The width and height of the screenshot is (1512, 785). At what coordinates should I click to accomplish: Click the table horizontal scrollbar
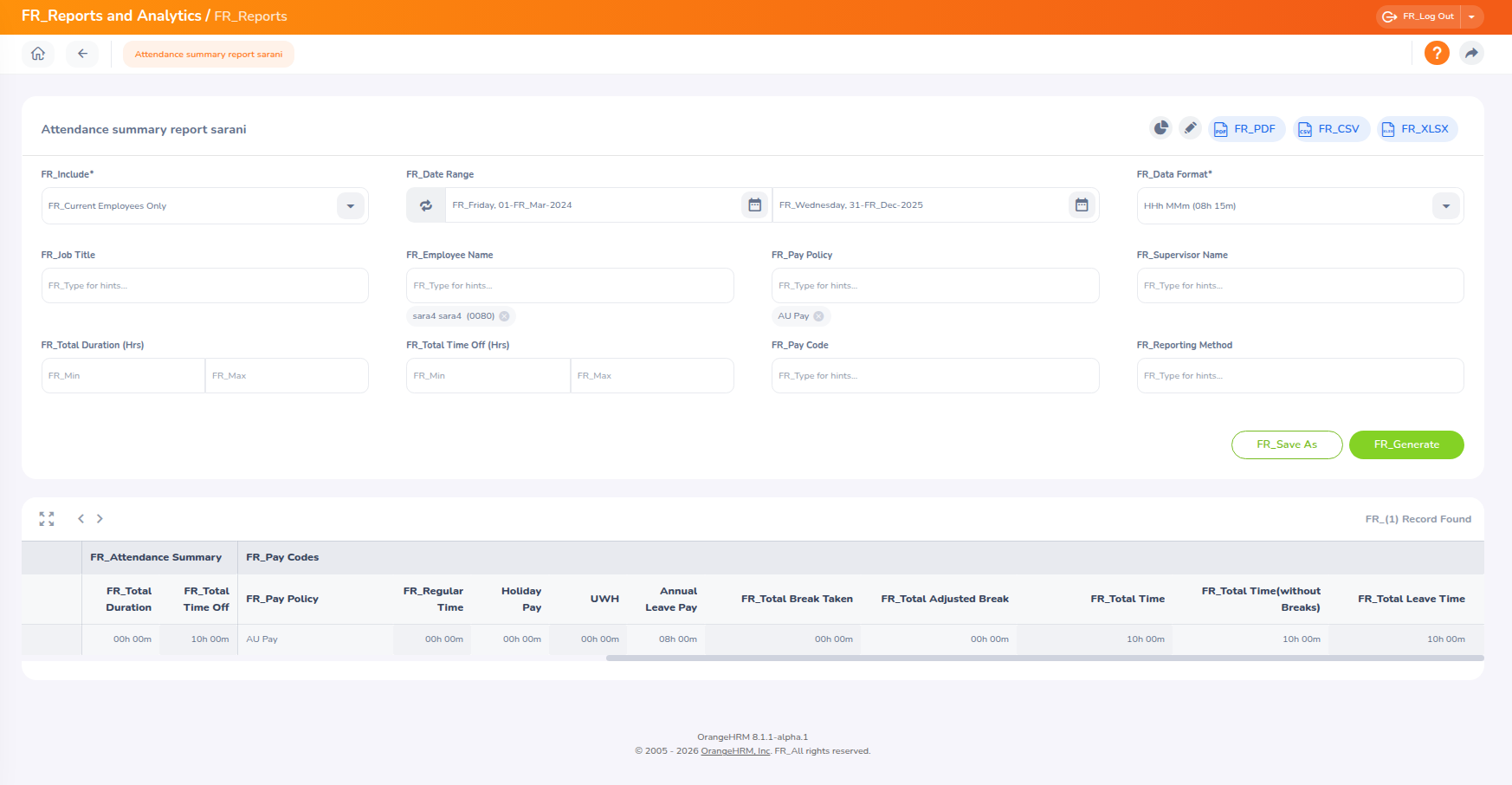1044,658
